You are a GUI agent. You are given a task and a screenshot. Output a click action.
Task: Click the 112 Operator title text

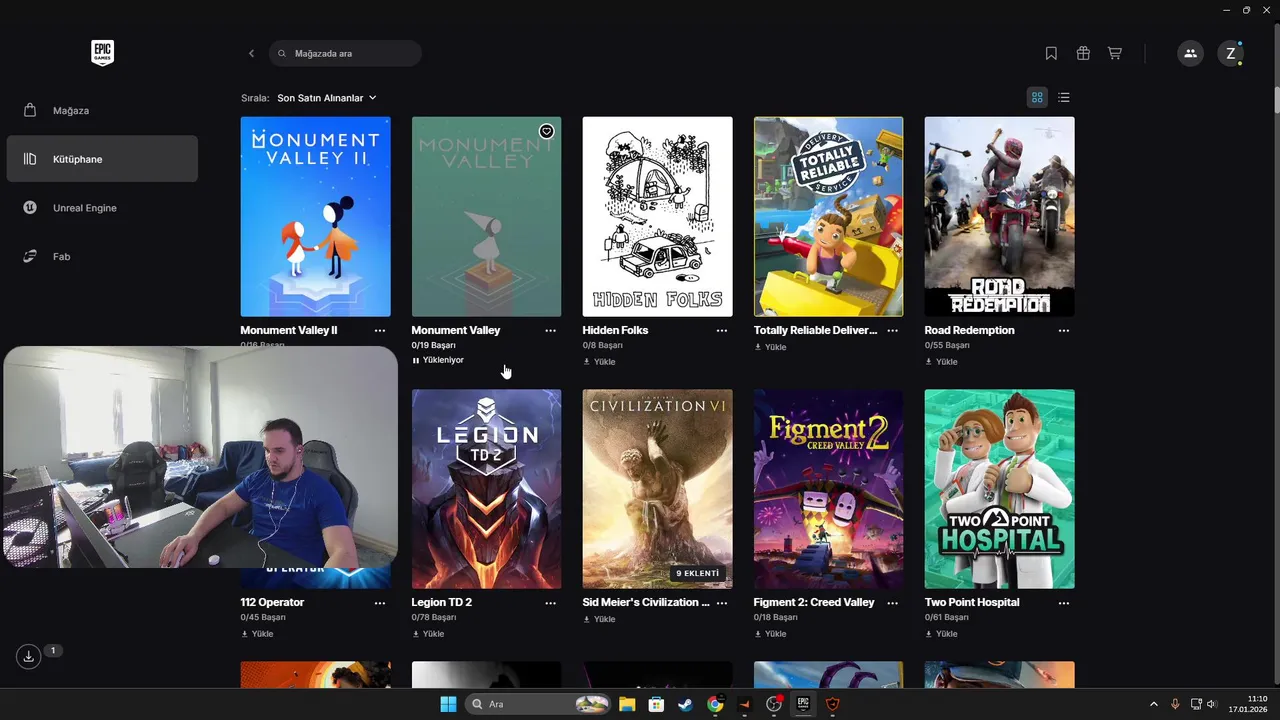[x=272, y=603]
